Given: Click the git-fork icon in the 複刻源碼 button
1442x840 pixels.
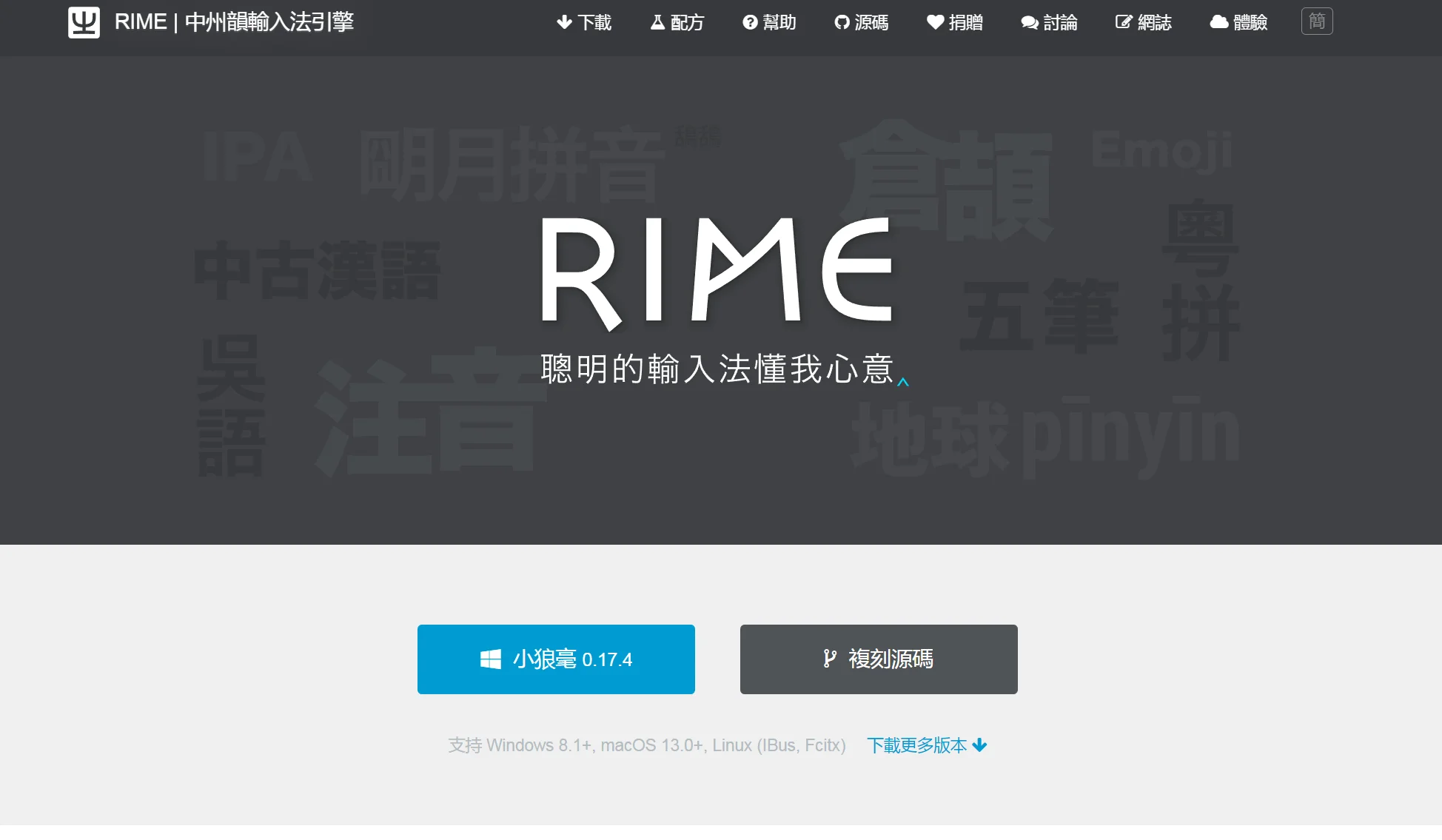Looking at the screenshot, I should 830,659.
